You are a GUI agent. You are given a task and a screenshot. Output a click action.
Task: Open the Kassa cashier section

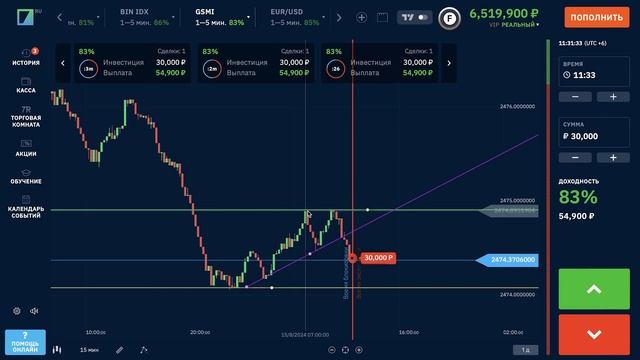(x=26, y=85)
